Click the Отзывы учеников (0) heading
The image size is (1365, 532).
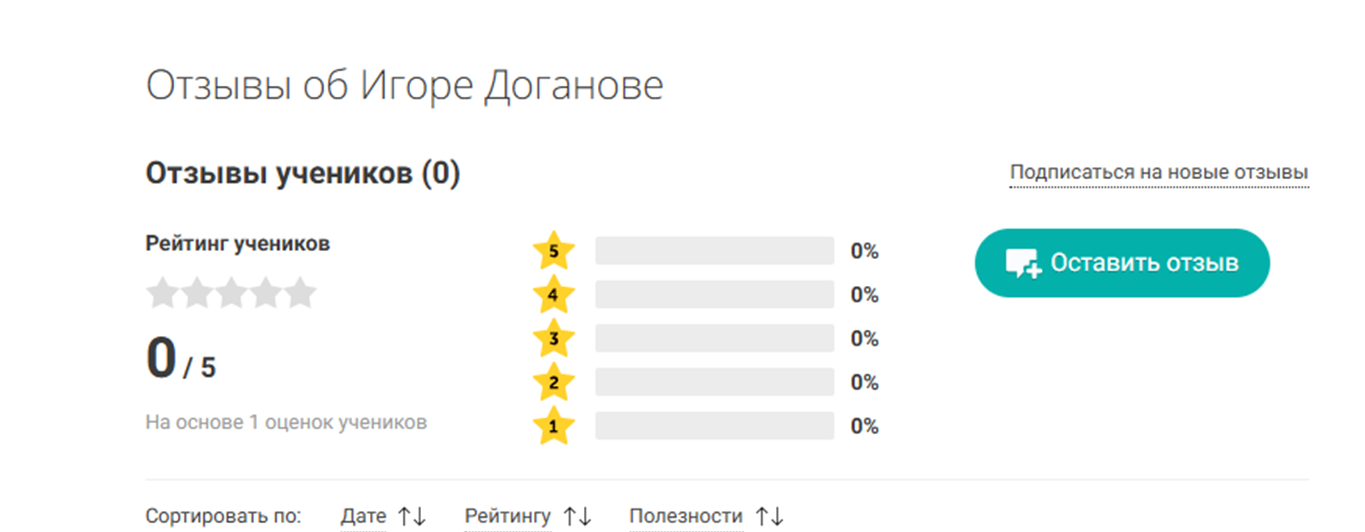(302, 174)
